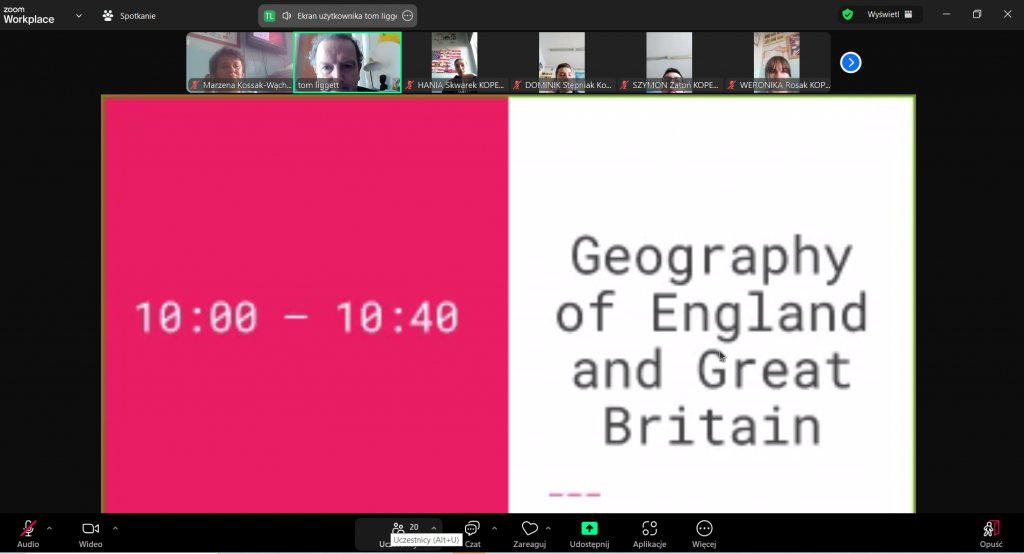
Task: Select HANIA Skwarek video thumbnail
Action: pos(455,63)
